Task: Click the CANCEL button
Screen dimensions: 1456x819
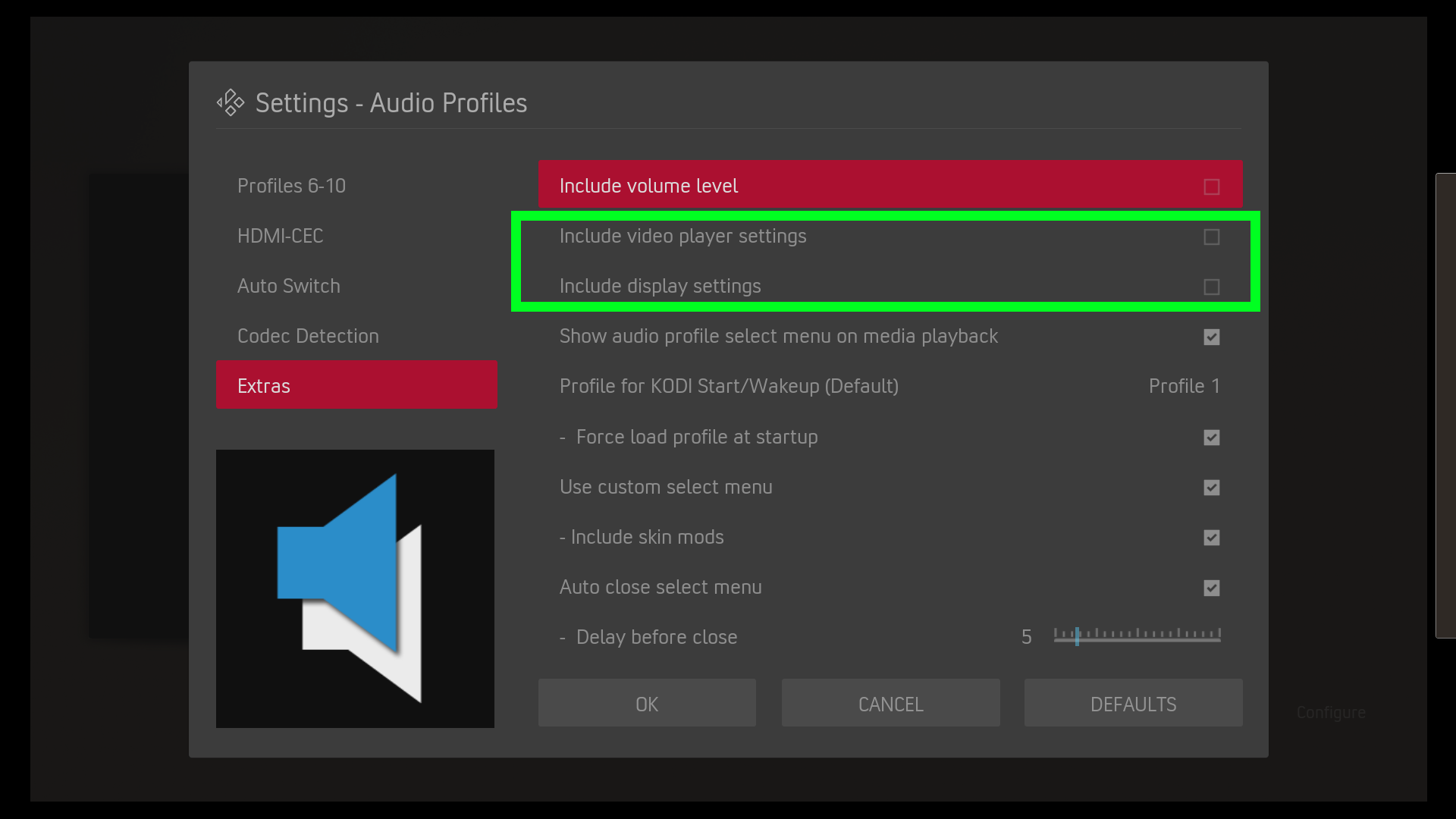Action: 890,704
